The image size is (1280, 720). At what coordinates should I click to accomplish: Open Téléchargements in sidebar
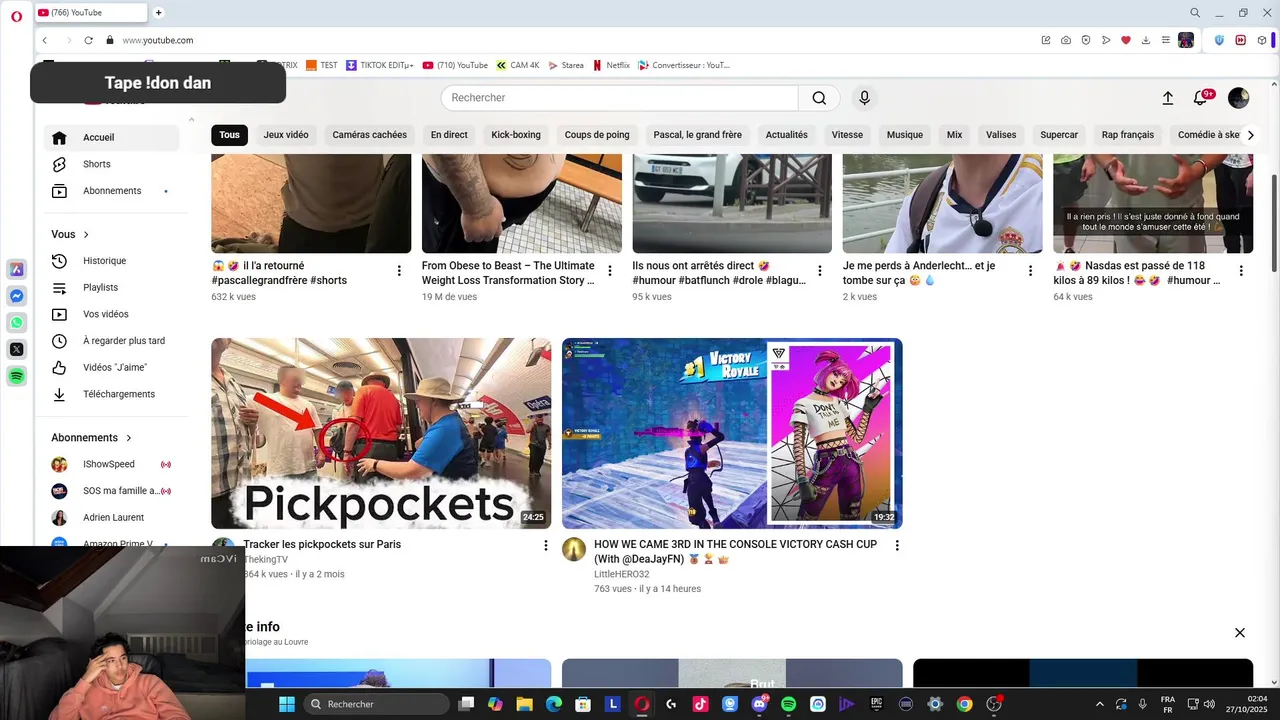[112, 394]
